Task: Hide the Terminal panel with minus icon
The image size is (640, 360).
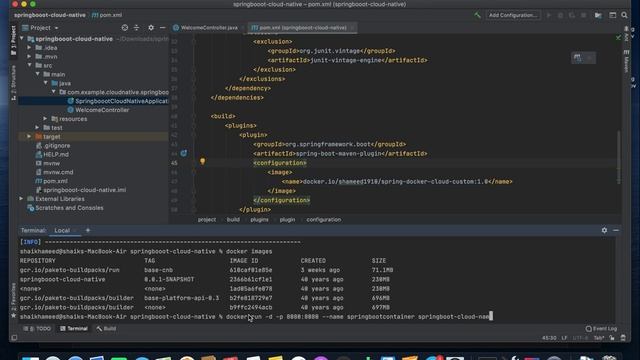Action: [616, 230]
